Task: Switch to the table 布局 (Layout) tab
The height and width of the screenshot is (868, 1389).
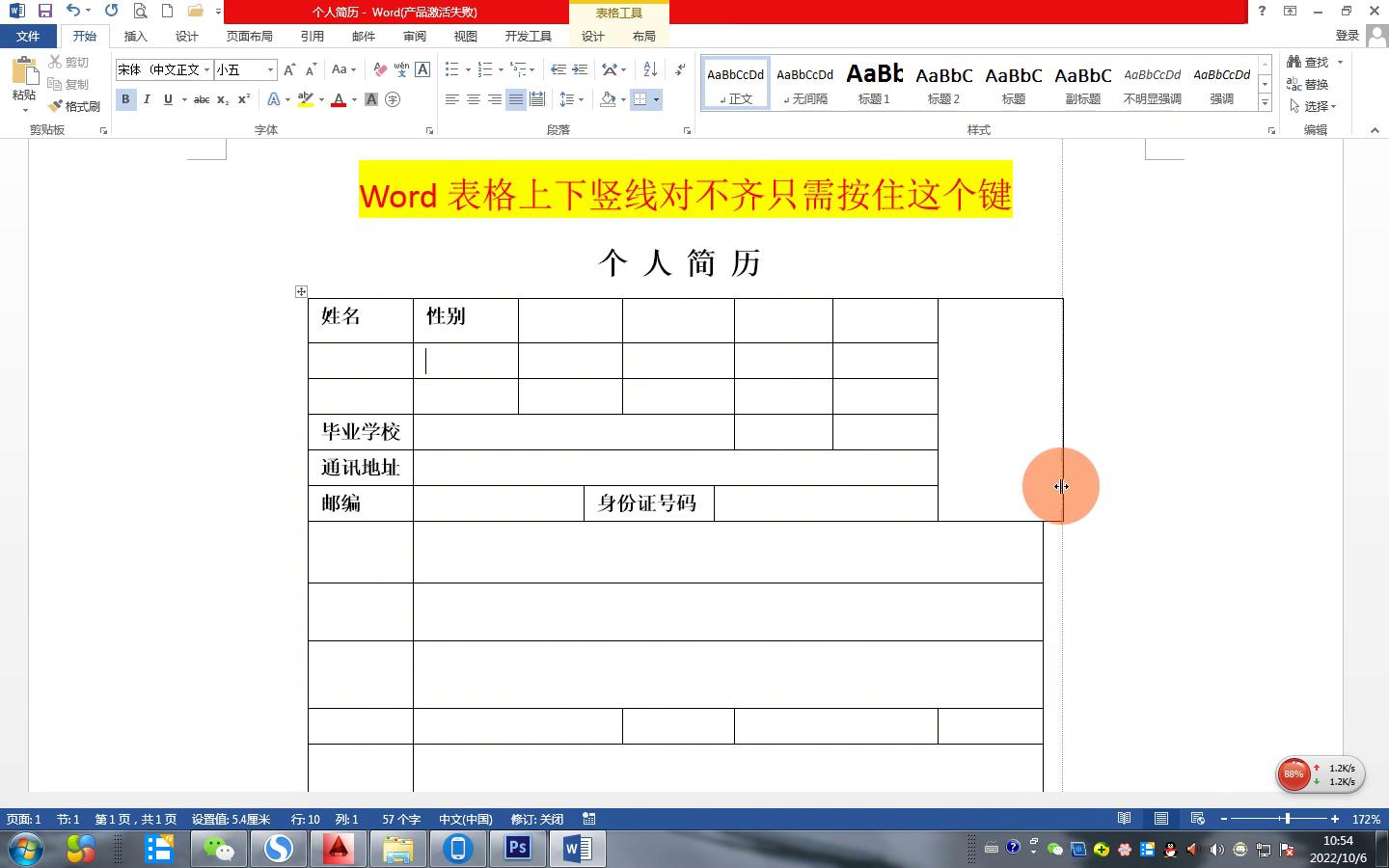Action: coord(643,36)
